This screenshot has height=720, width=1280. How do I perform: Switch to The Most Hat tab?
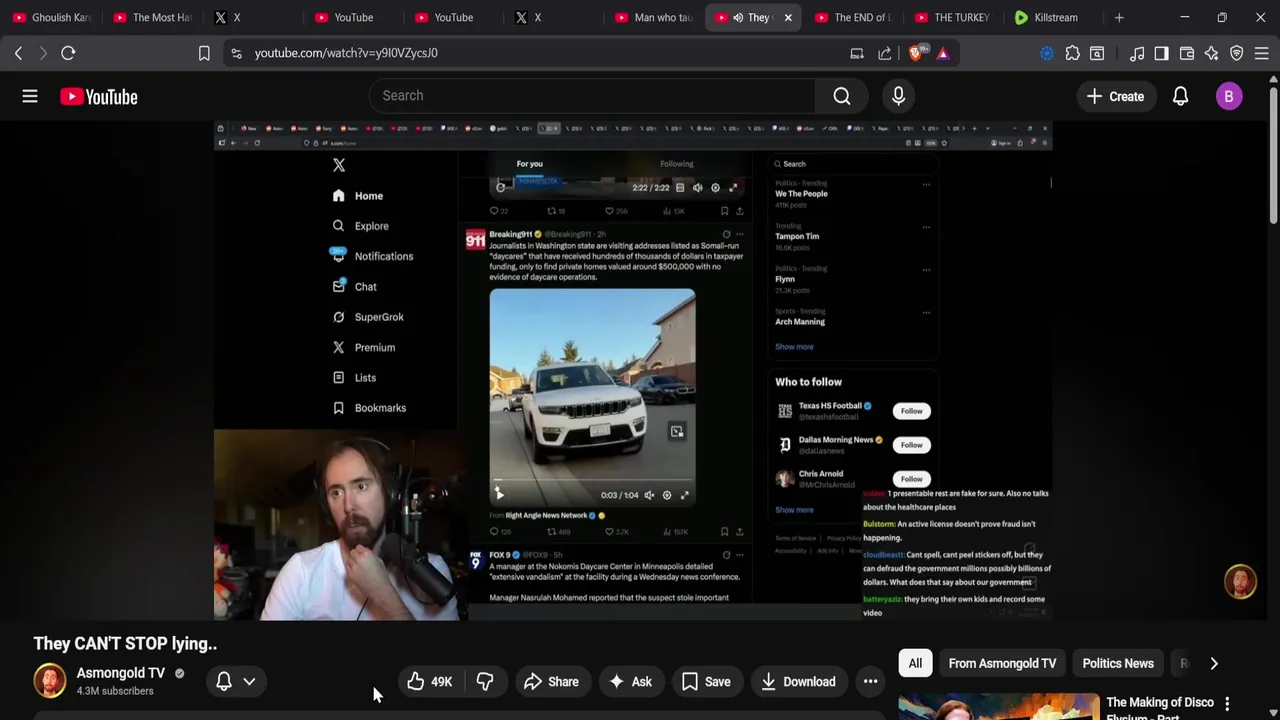[152, 17]
